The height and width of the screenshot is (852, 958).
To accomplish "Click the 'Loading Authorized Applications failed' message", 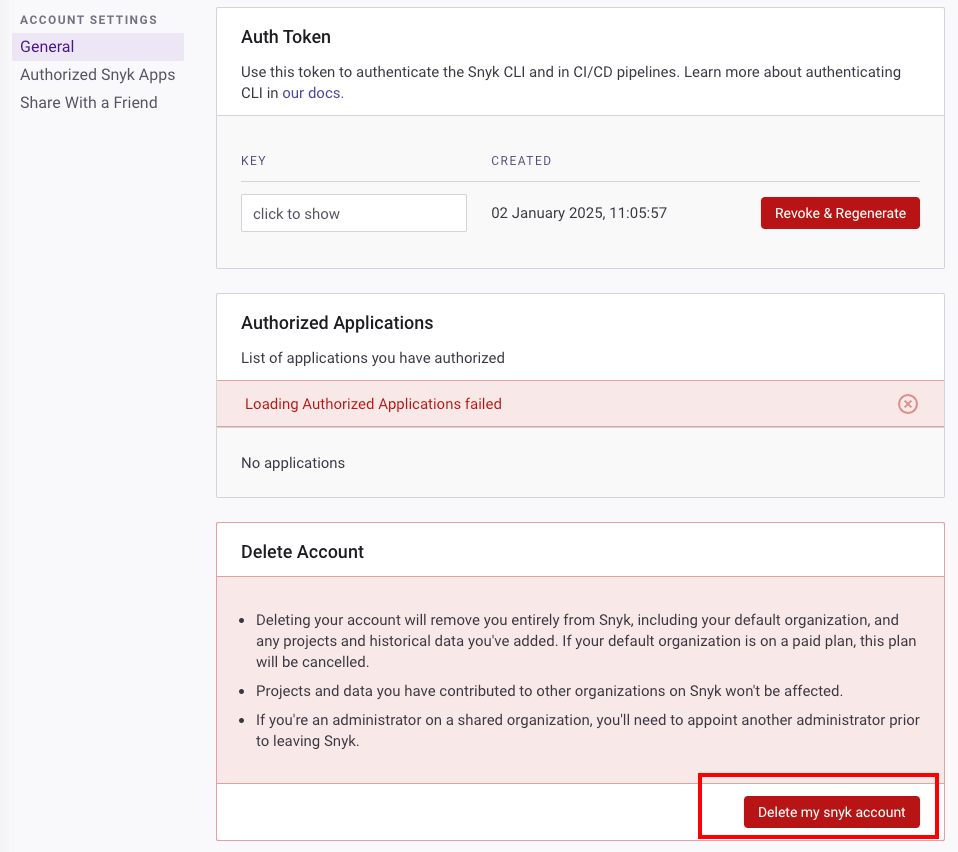I will click(373, 404).
